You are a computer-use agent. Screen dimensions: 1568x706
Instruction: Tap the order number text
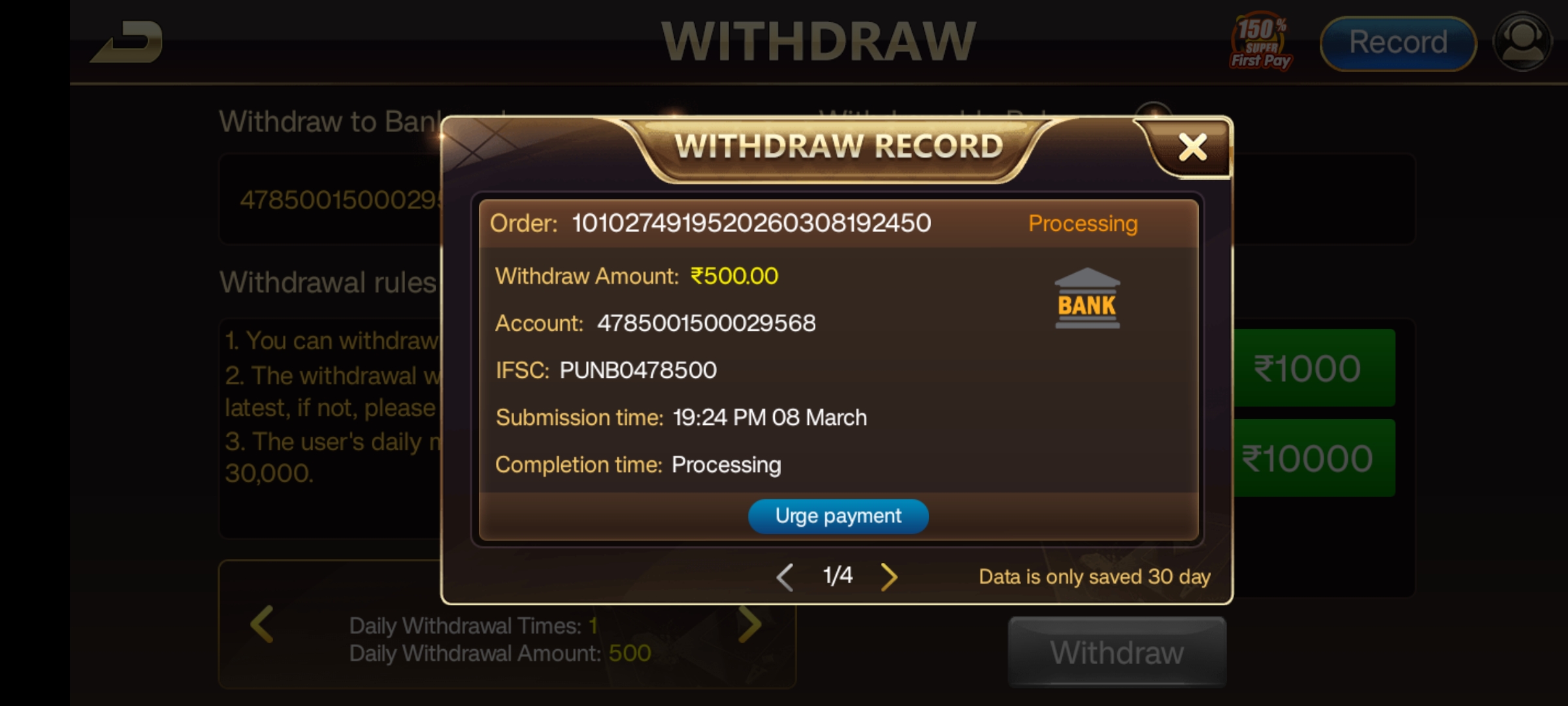click(751, 224)
